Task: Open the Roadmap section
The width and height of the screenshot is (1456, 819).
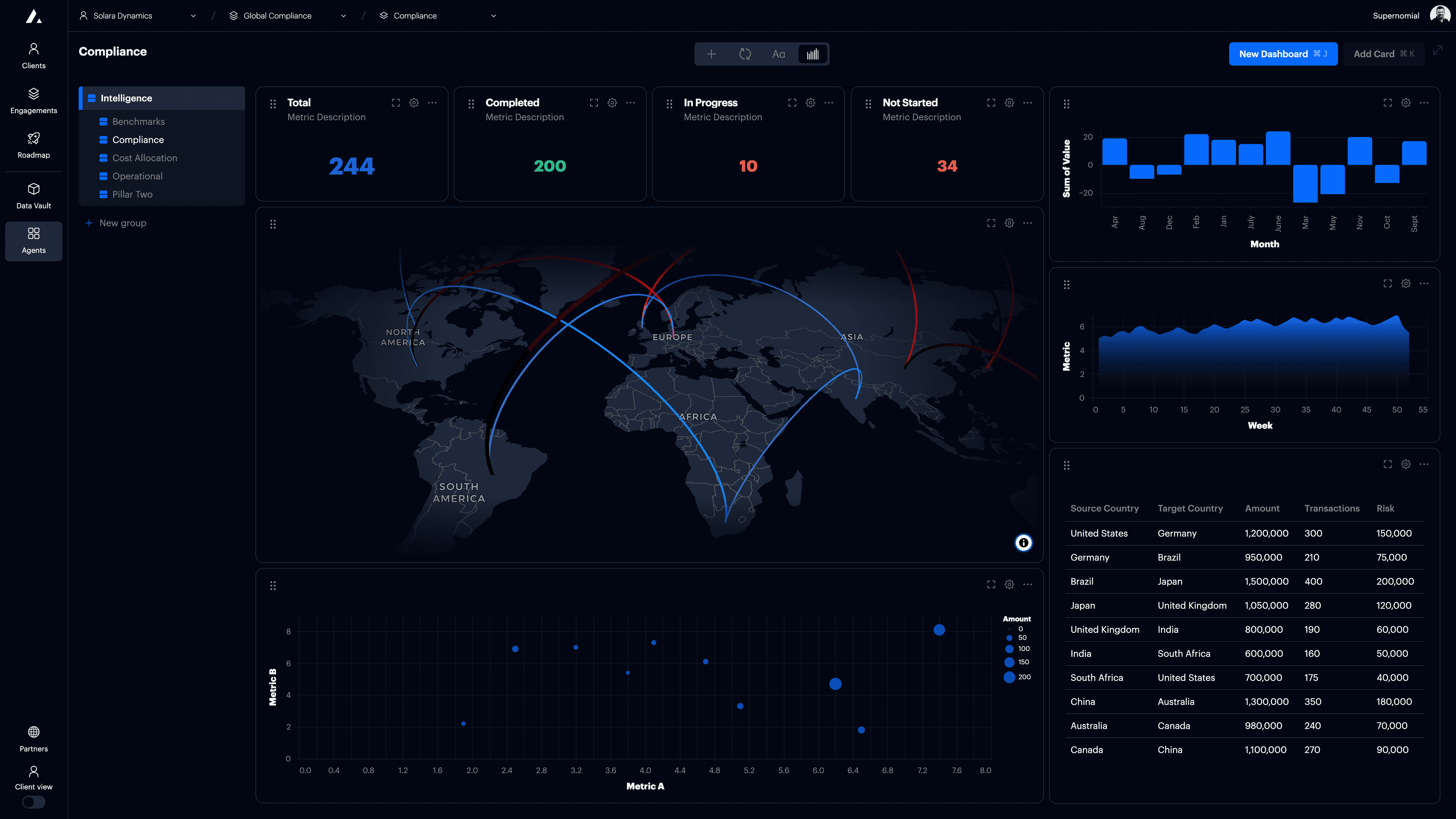Action: pyautogui.click(x=33, y=145)
